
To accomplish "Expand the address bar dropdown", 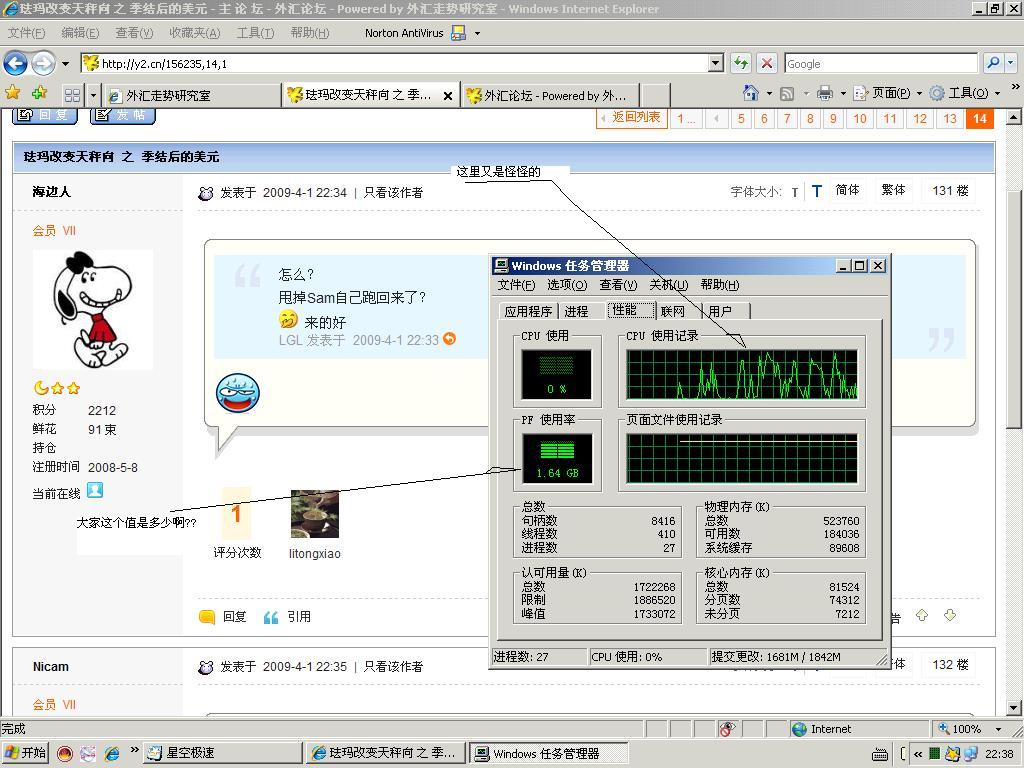I will click(x=715, y=63).
